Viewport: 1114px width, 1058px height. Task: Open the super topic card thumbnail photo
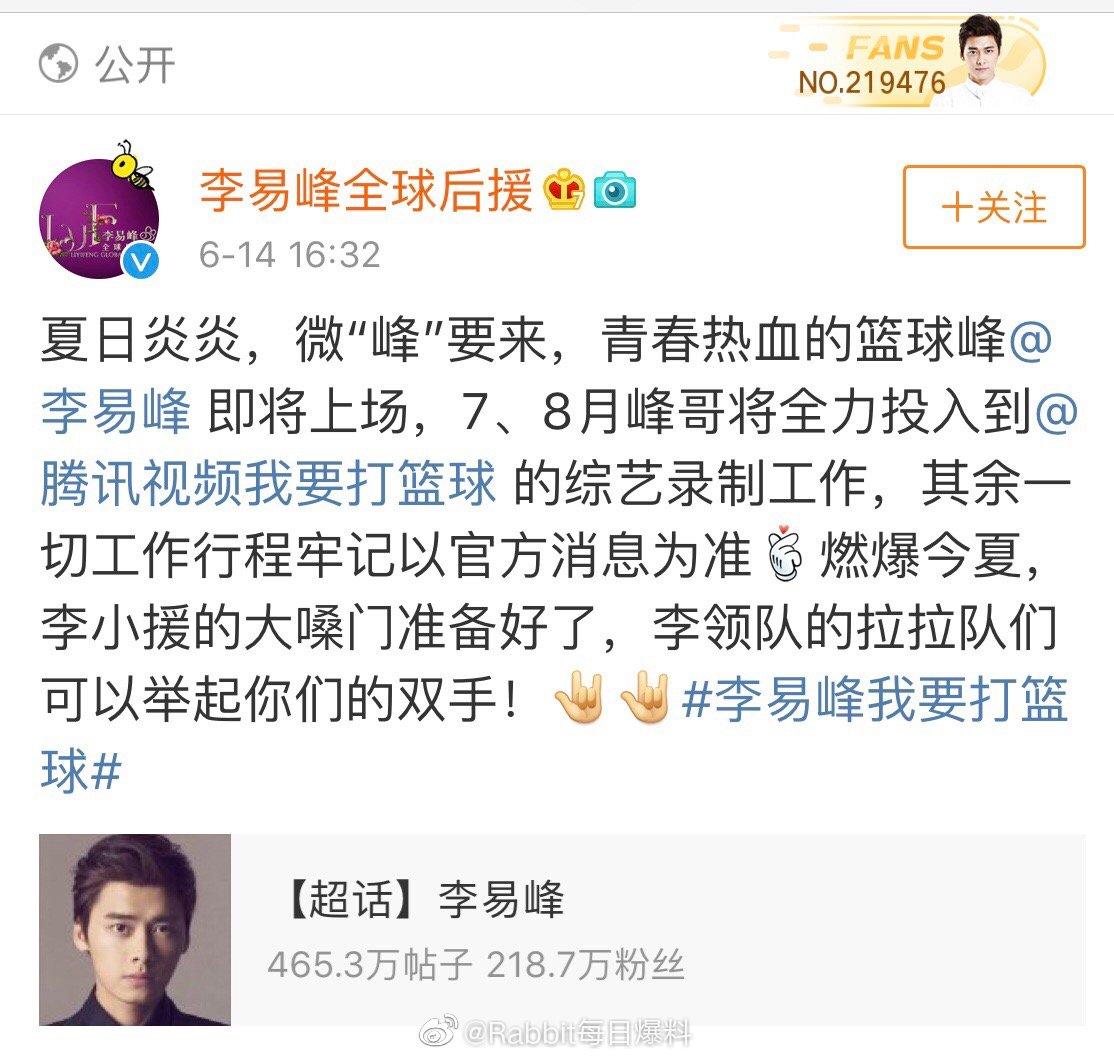pos(135,929)
